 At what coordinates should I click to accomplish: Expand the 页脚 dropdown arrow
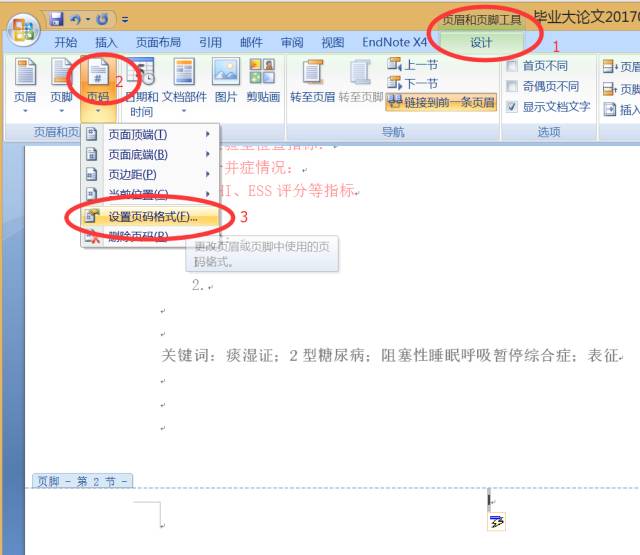(61, 111)
